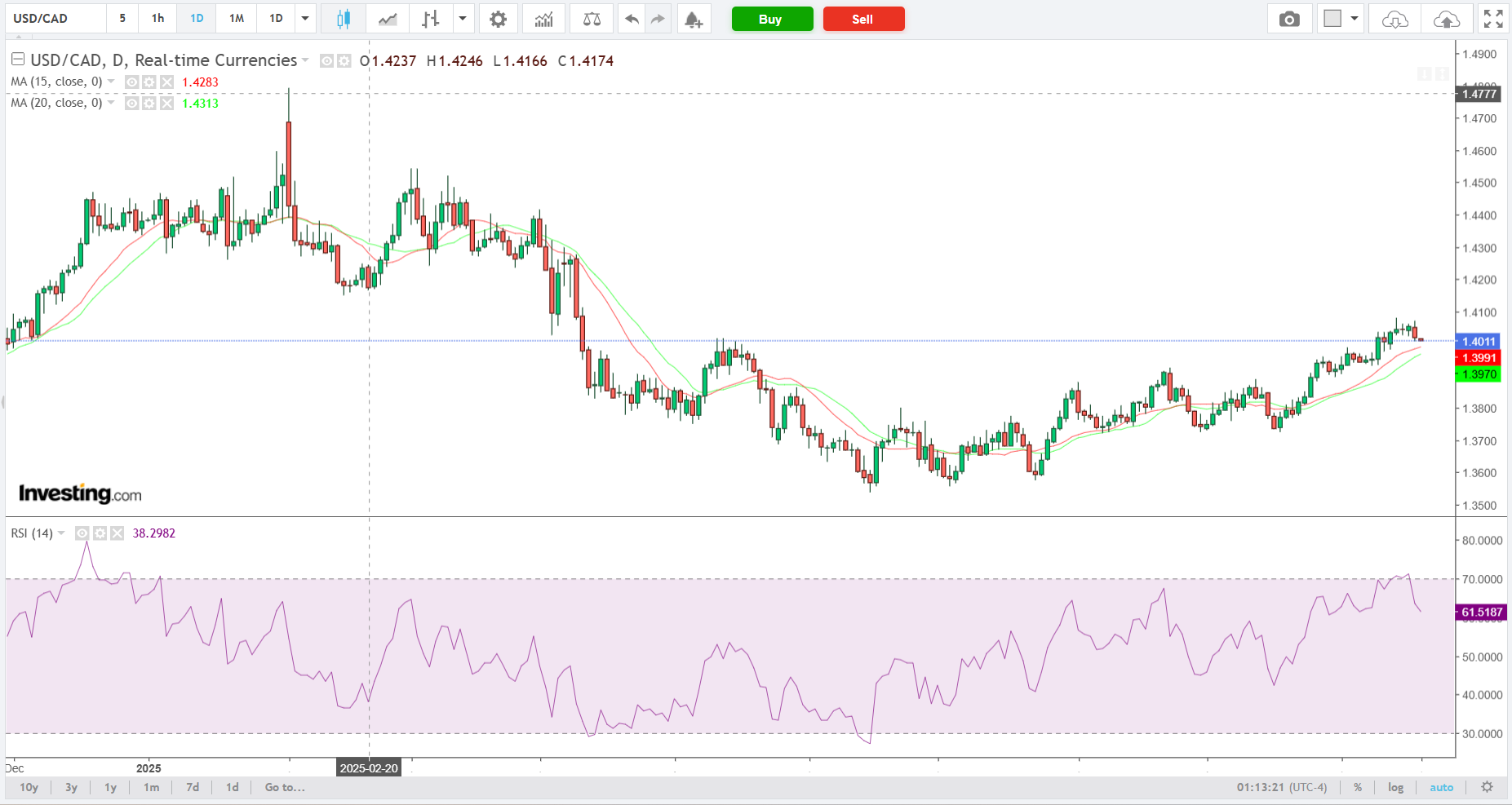Open chart properties with the gear icon

click(498, 19)
